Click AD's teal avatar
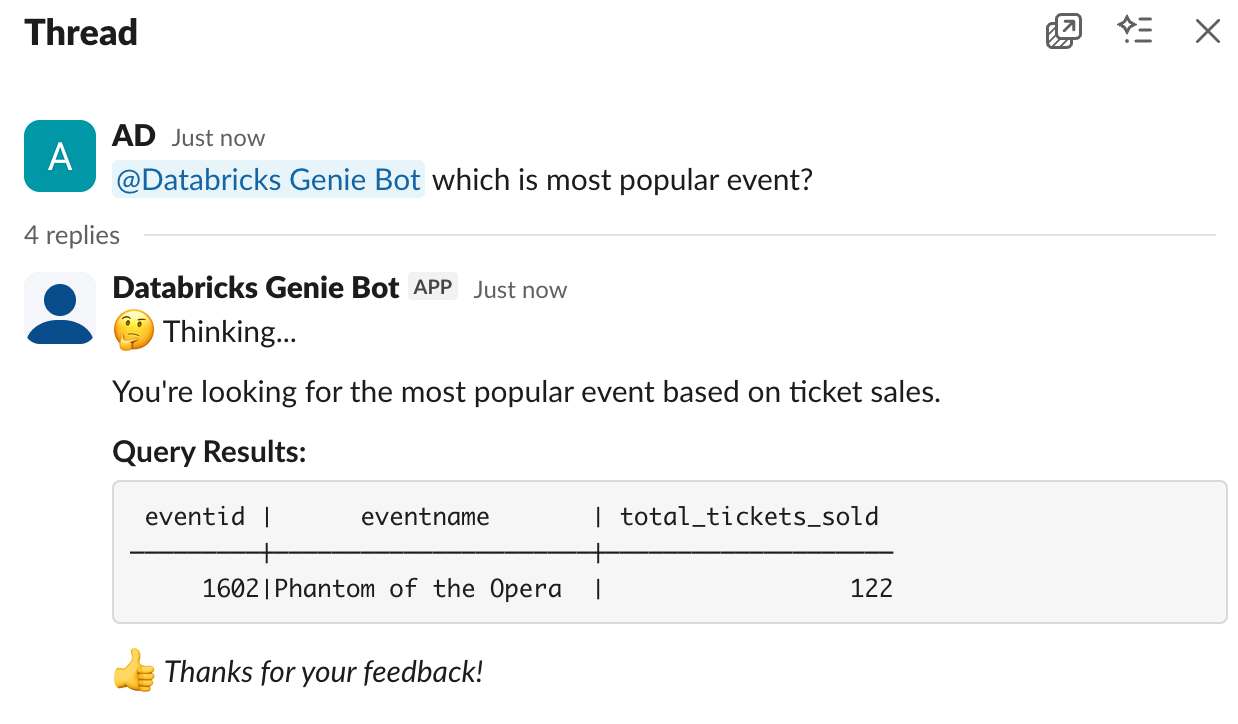The width and height of the screenshot is (1238, 724). click(x=60, y=156)
